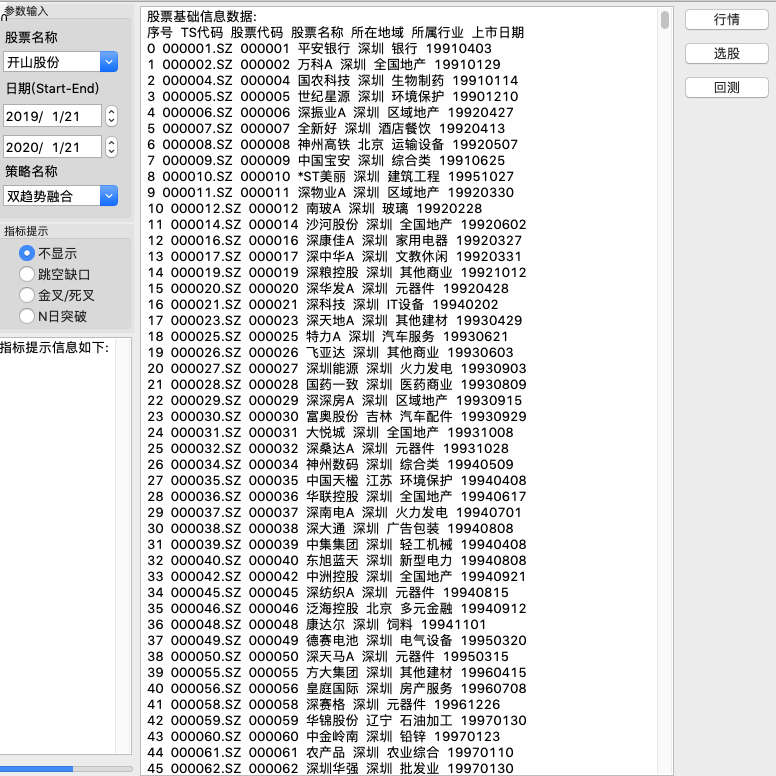Click row 8 *ST美丽

pyautogui.click(x=331, y=176)
